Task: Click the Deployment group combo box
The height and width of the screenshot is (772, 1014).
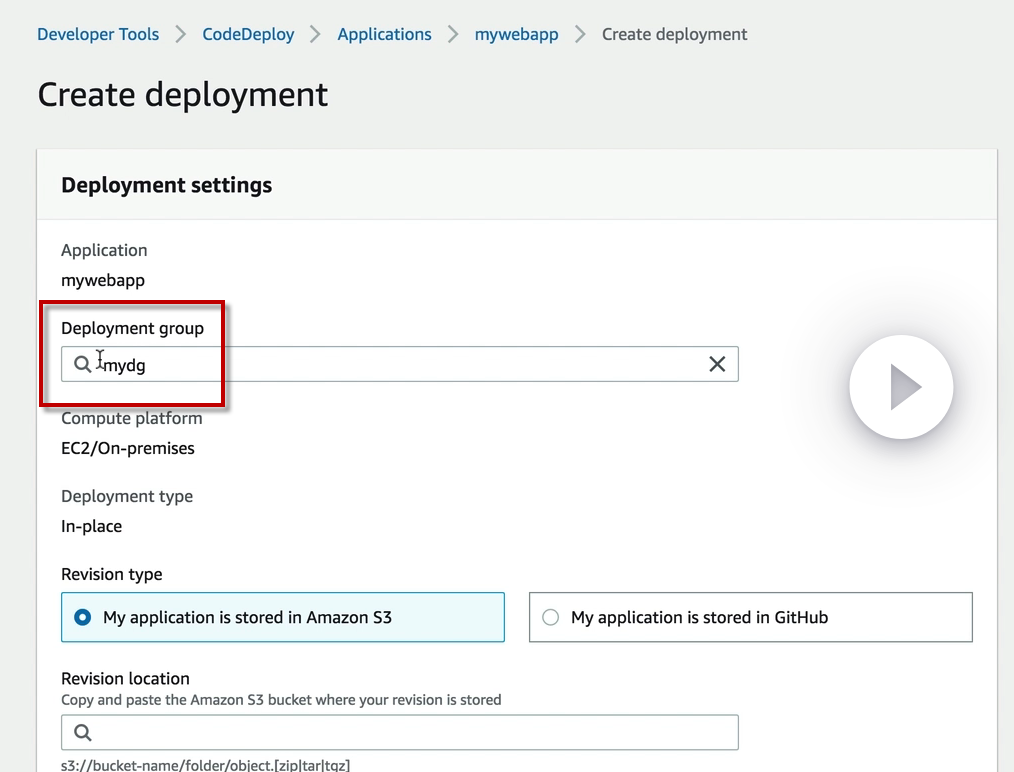Action: [x=400, y=364]
